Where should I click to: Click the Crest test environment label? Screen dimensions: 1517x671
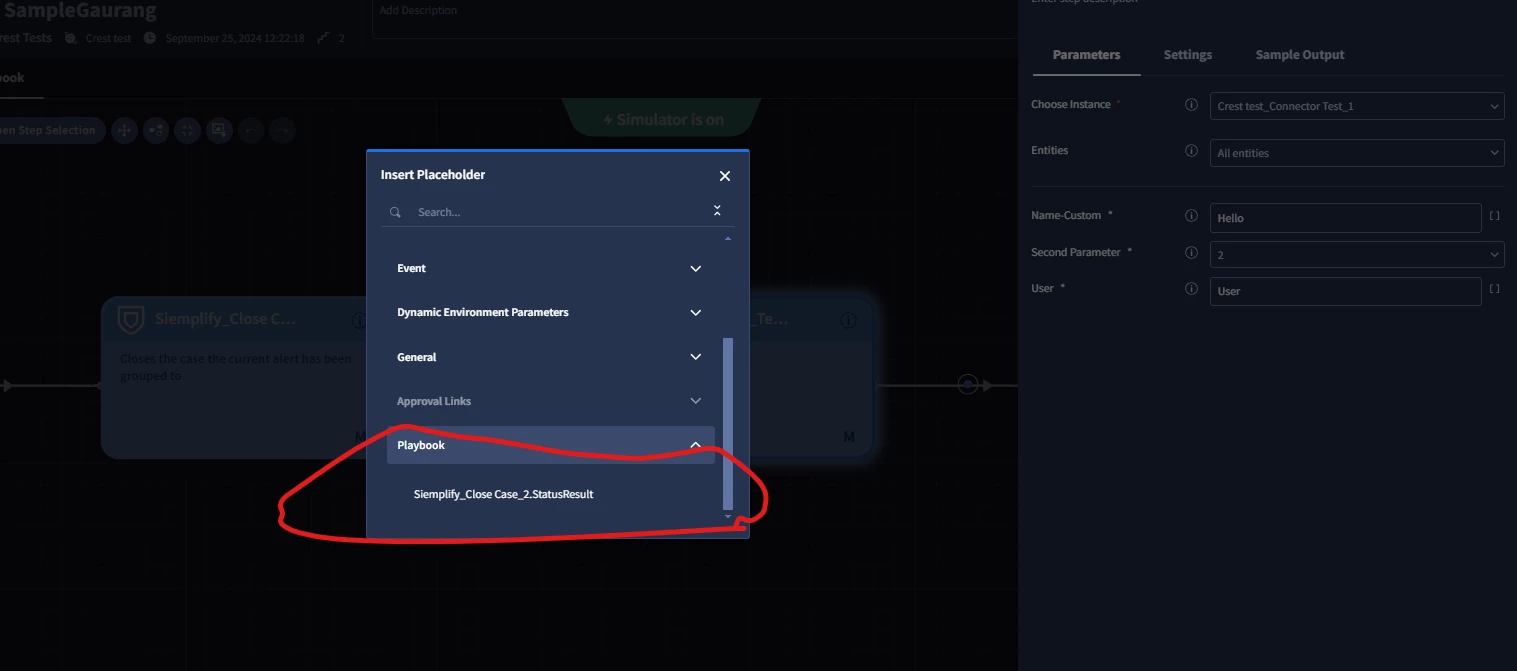click(x=108, y=38)
